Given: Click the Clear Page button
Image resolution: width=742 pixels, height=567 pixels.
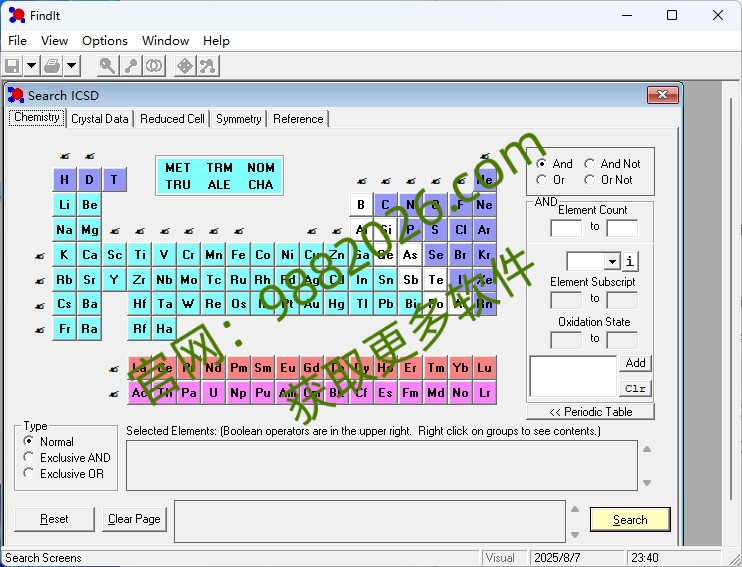Looking at the screenshot, I should 134,519.
